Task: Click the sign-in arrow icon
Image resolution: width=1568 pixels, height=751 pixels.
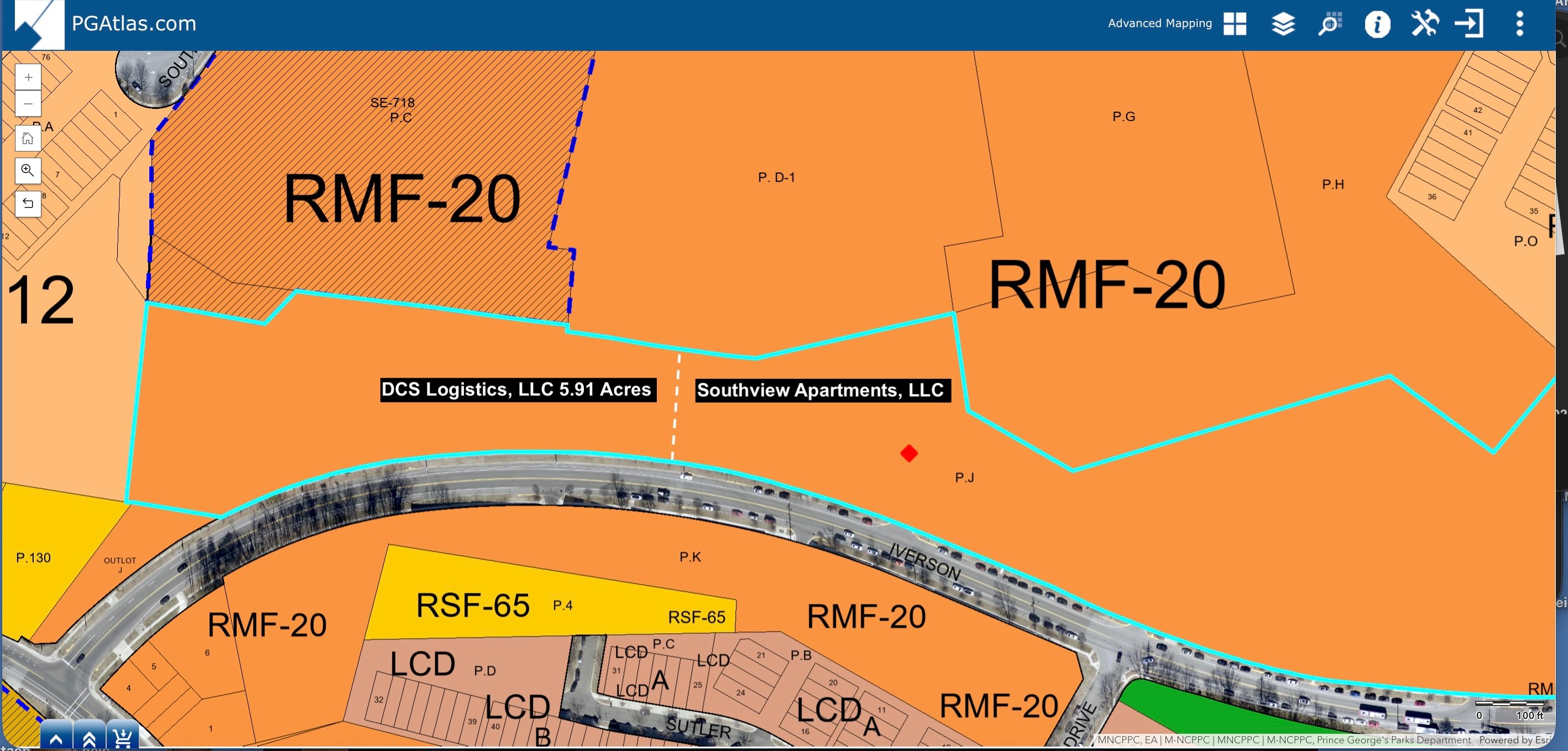Action: pyautogui.click(x=1469, y=24)
